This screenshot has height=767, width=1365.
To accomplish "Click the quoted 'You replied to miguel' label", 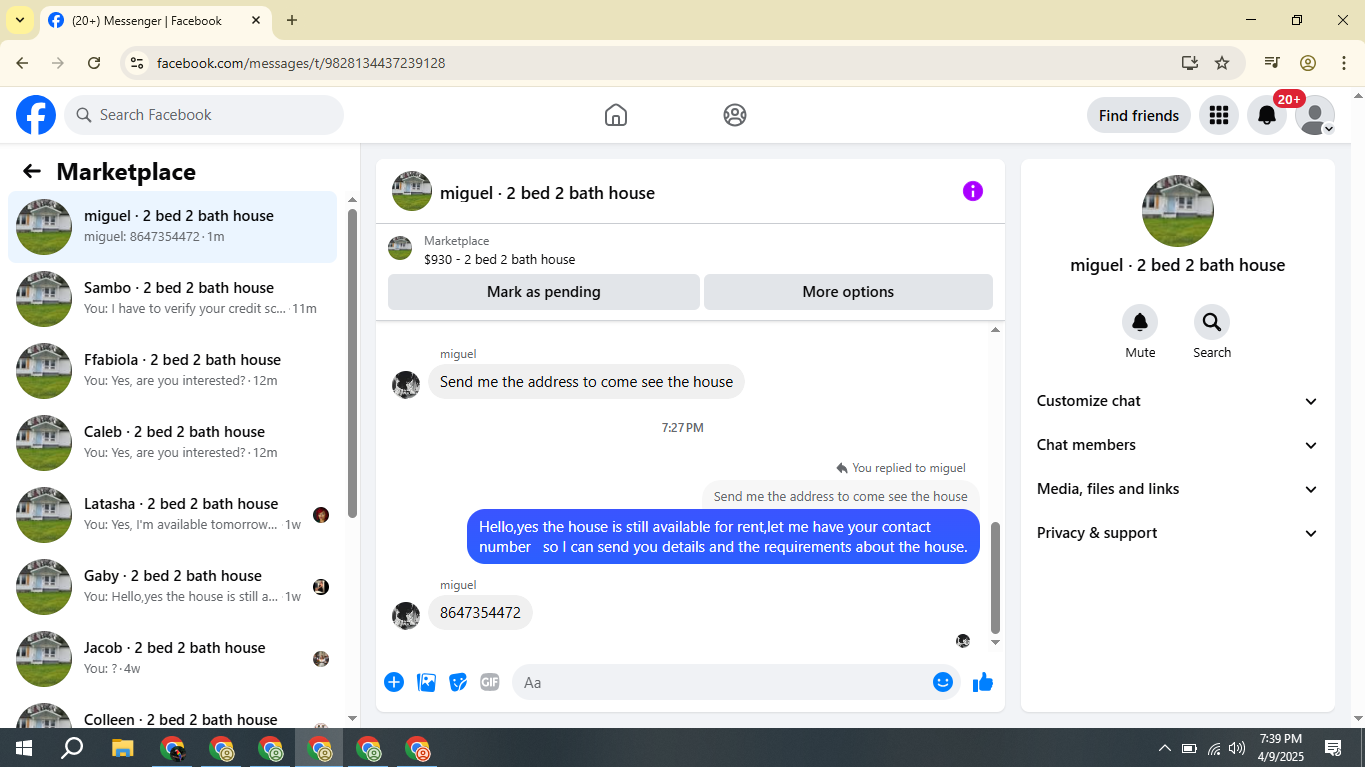I will 901,468.
